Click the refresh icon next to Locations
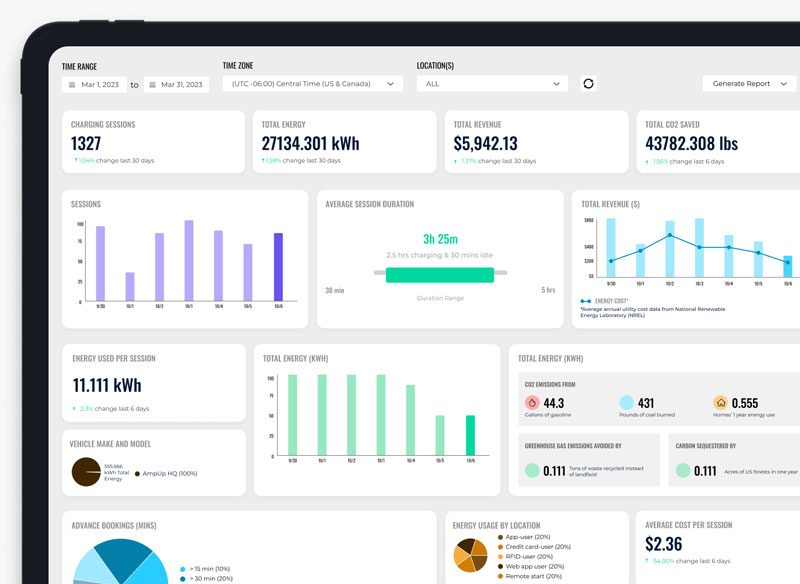This screenshot has width=800, height=584. click(x=588, y=84)
